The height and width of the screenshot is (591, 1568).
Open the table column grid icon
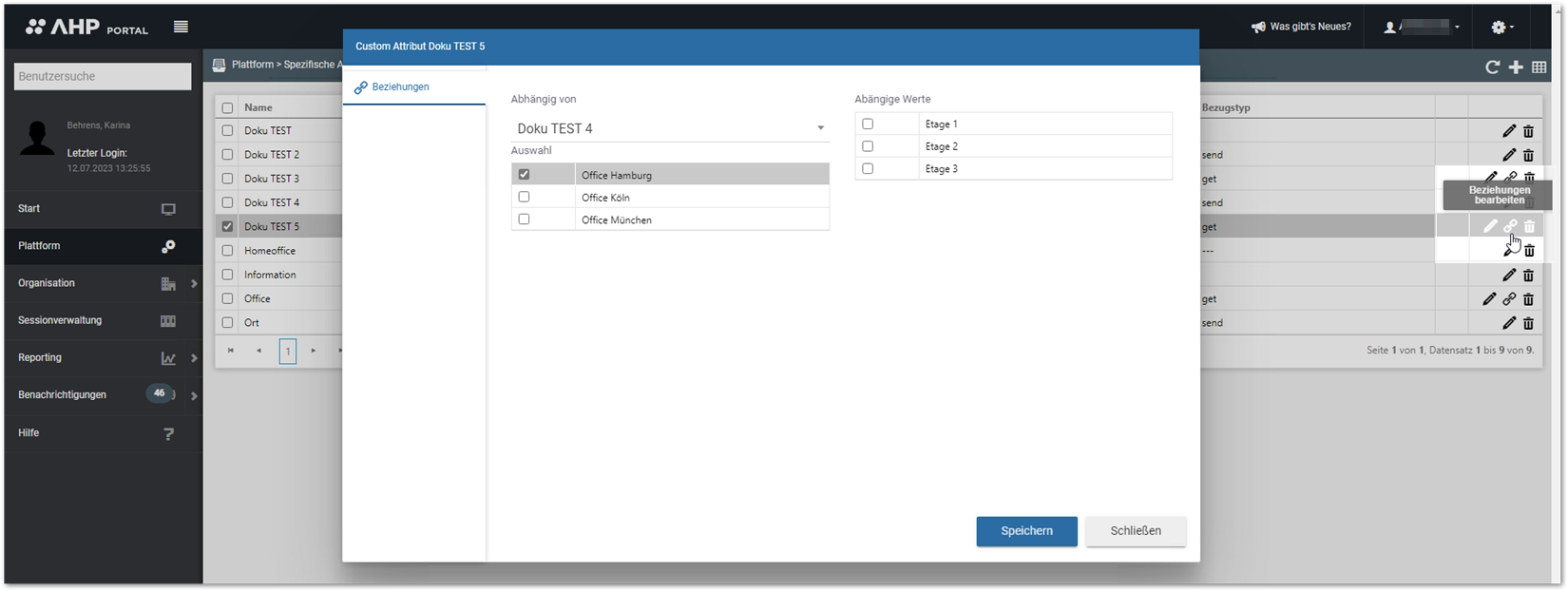click(1539, 67)
